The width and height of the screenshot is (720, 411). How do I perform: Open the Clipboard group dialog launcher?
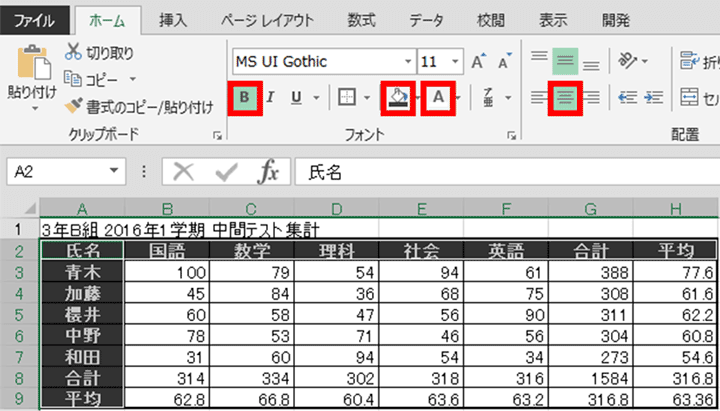(x=216, y=135)
